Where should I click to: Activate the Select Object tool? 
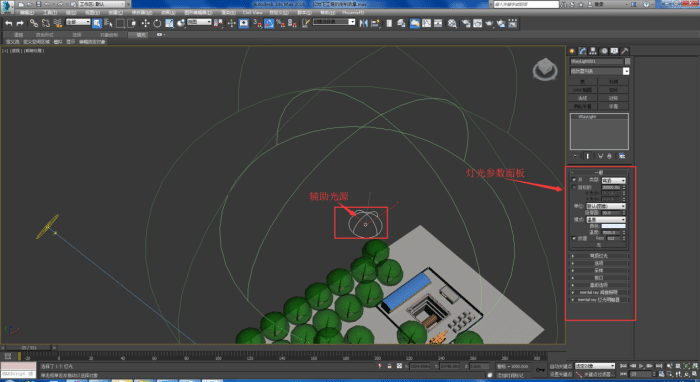(97, 23)
